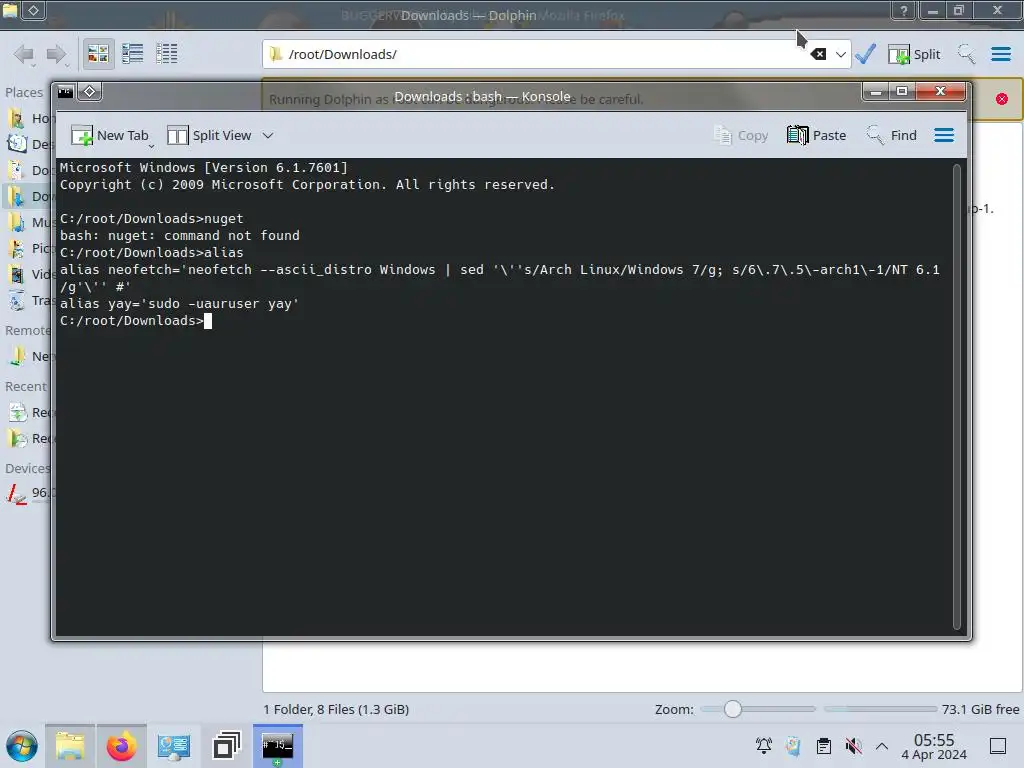Click Copy in Konsole toolbar
1024x768 pixels.
click(x=741, y=135)
